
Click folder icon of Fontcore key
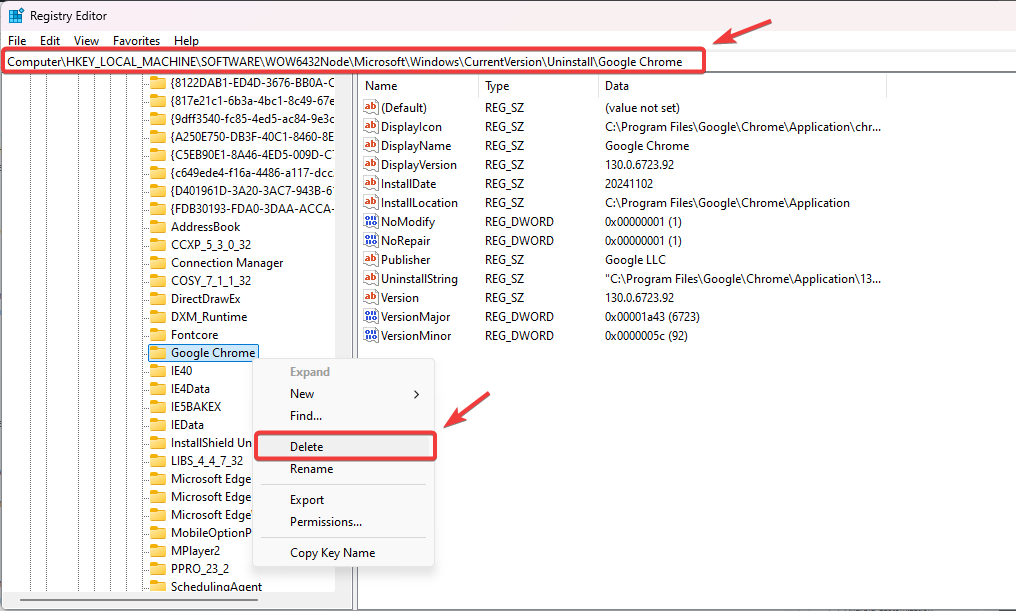click(158, 335)
